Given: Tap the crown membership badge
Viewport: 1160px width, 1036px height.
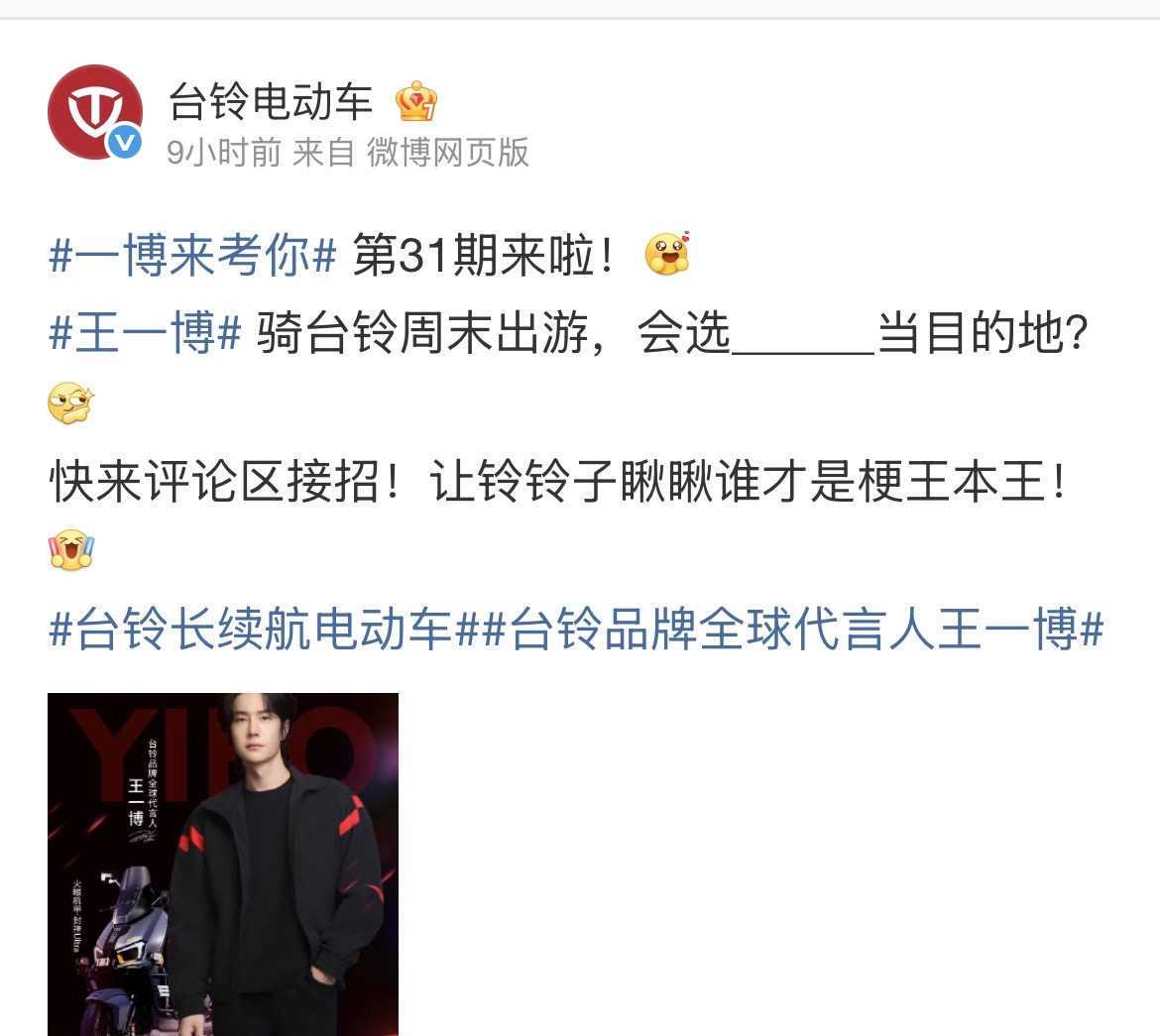Looking at the screenshot, I should click(x=415, y=101).
